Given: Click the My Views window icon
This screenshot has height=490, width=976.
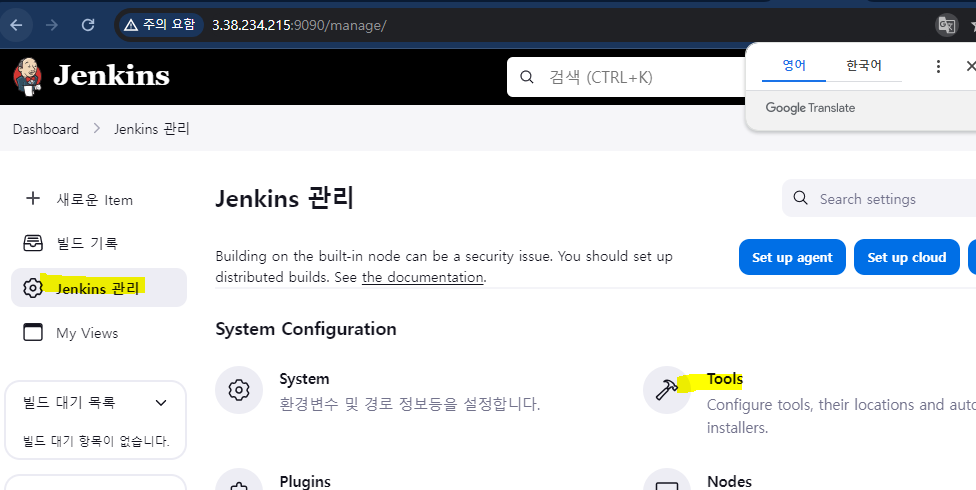Looking at the screenshot, I should (33, 332).
